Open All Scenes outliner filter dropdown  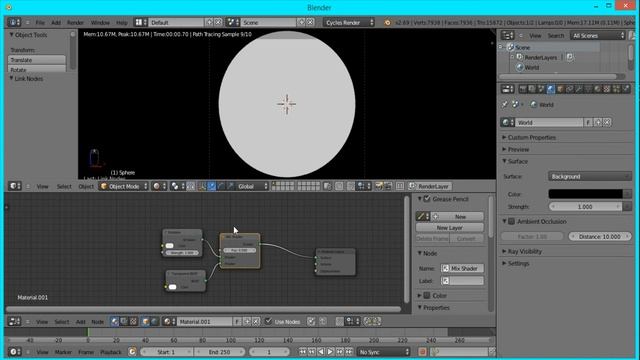[598, 36]
